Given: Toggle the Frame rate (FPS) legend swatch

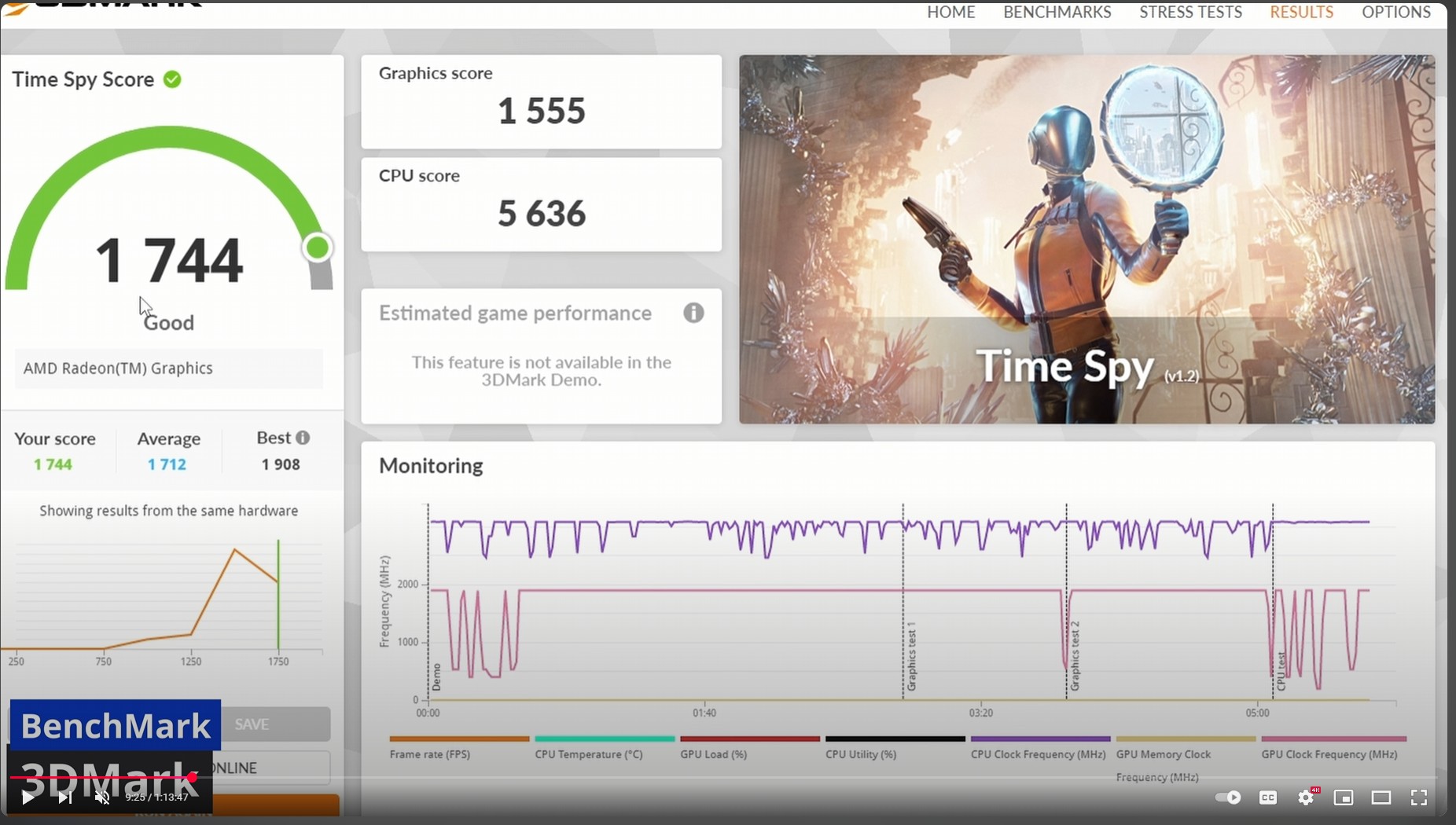Looking at the screenshot, I should (x=459, y=739).
